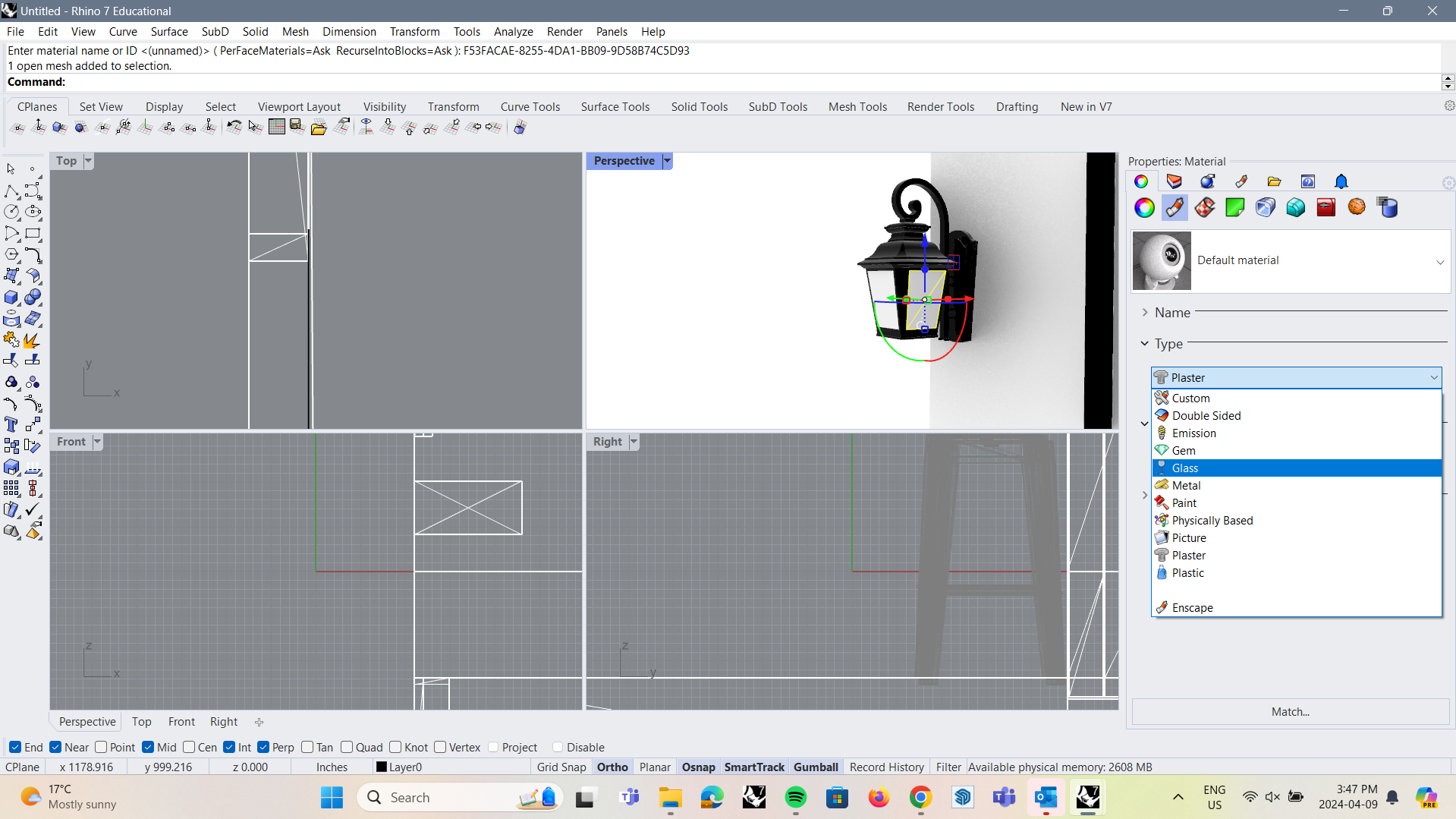
Task: Expand the Name section in Material properties
Action: [x=1145, y=312]
